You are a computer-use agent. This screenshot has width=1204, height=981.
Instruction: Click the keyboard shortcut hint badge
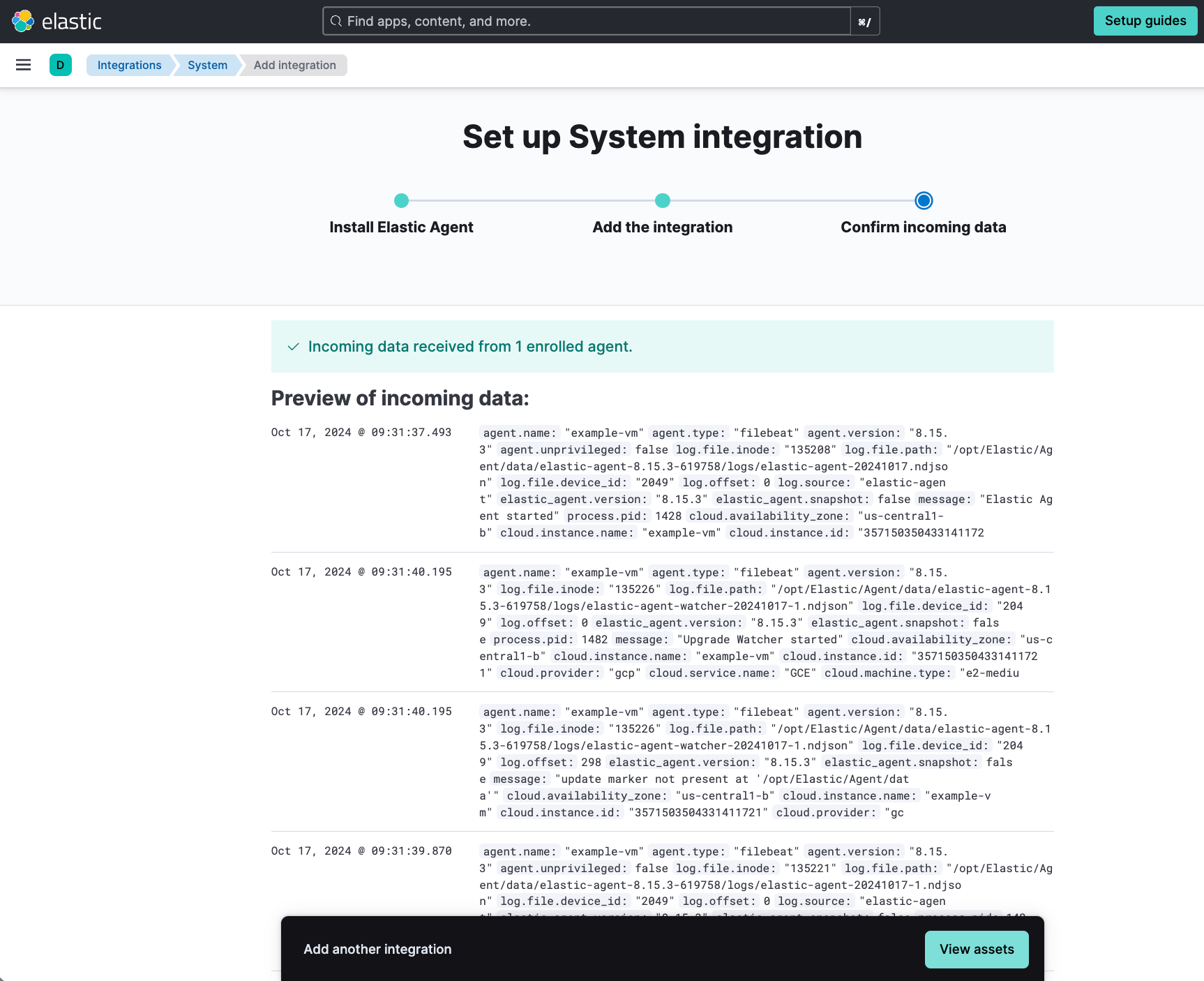[865, 22]
